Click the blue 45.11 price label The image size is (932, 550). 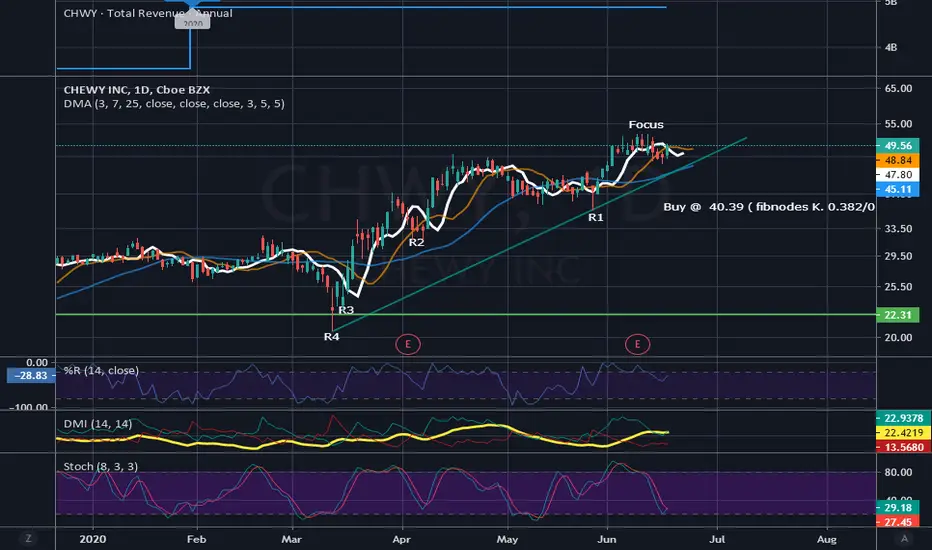tap(898, 190)
